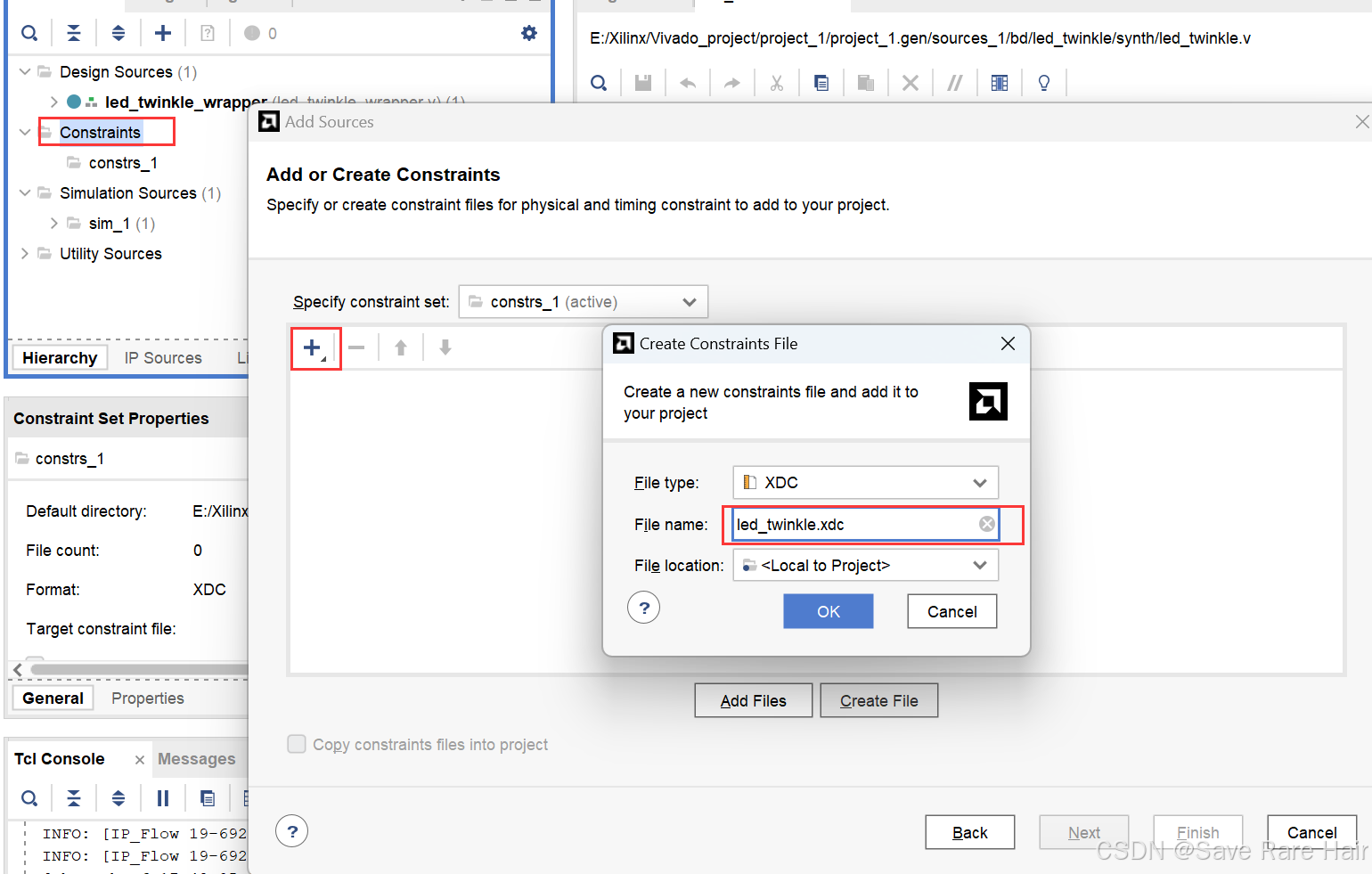Click move down arrow in constraints list
This screenshot has height=874, width=1372.
point(445,347)
